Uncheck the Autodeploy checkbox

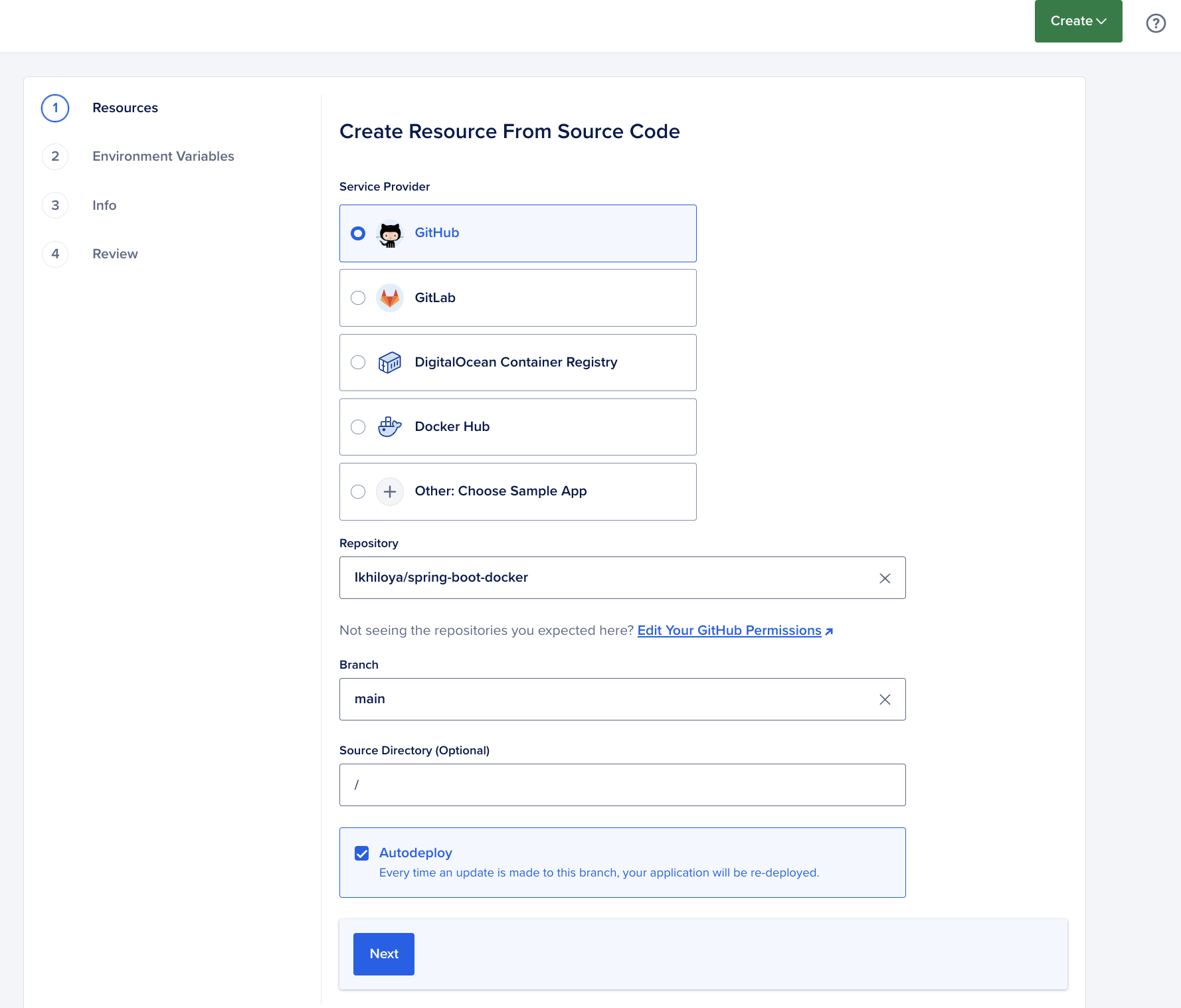click(x=362, y=853)
